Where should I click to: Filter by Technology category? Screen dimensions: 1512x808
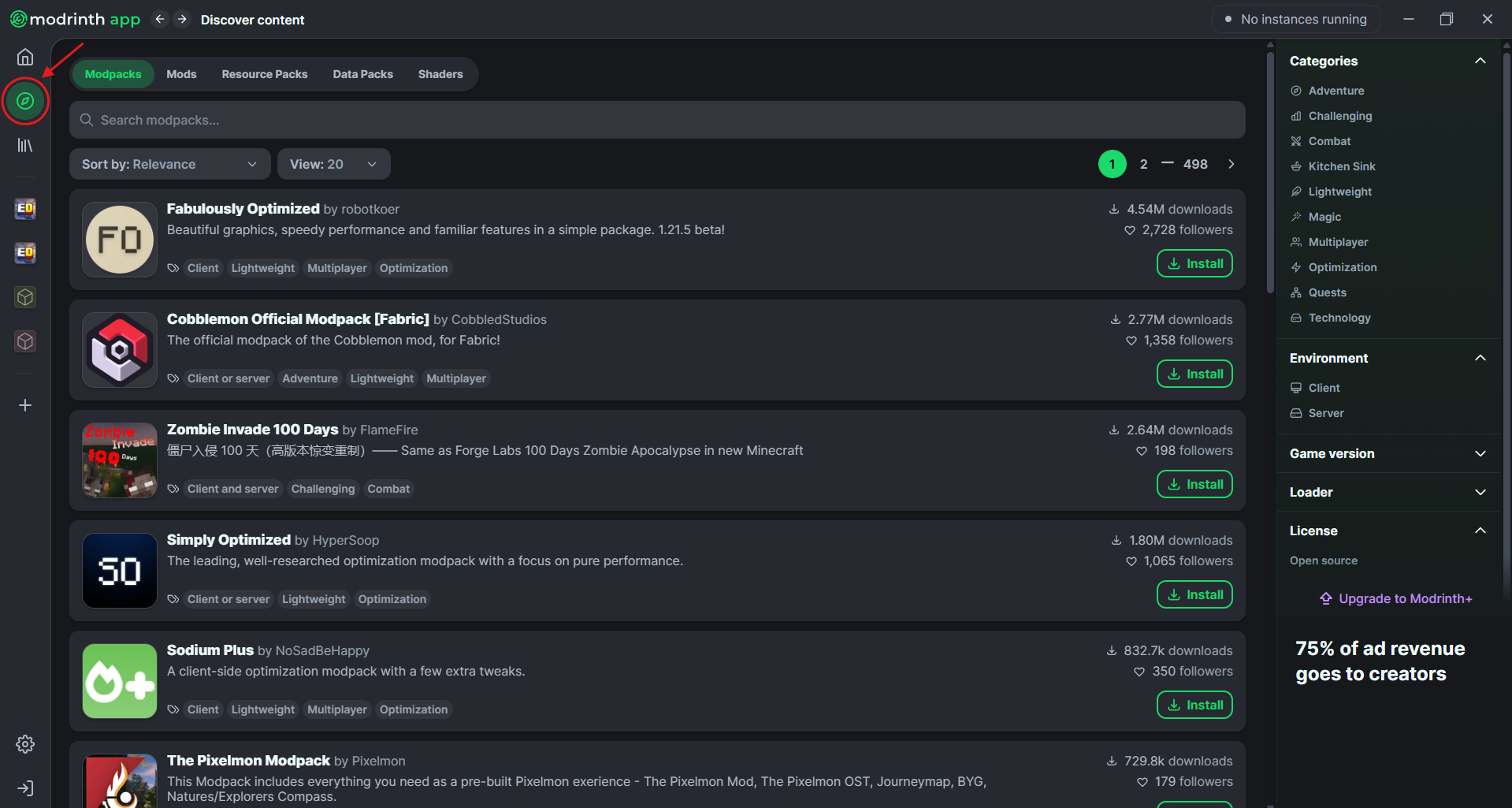tap(1331, 318)
